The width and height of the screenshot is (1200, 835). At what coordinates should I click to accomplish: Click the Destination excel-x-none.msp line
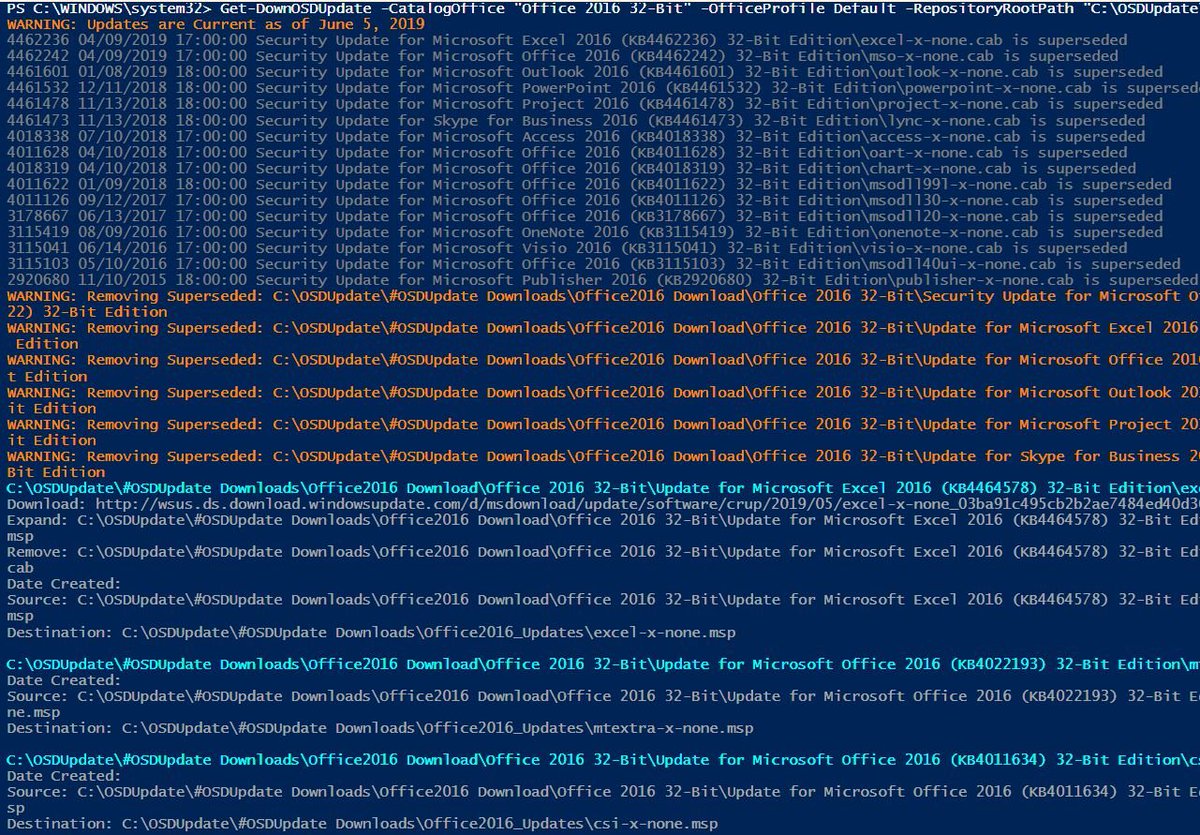371,632
